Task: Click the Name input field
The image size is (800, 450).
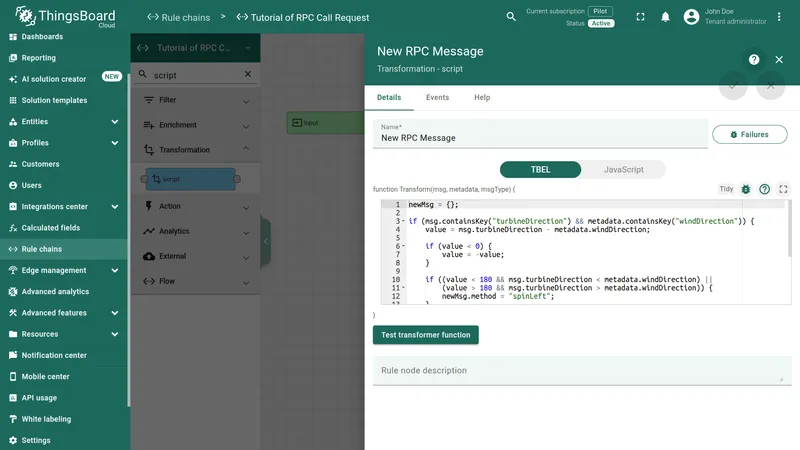Action: (x=540, y=134)
